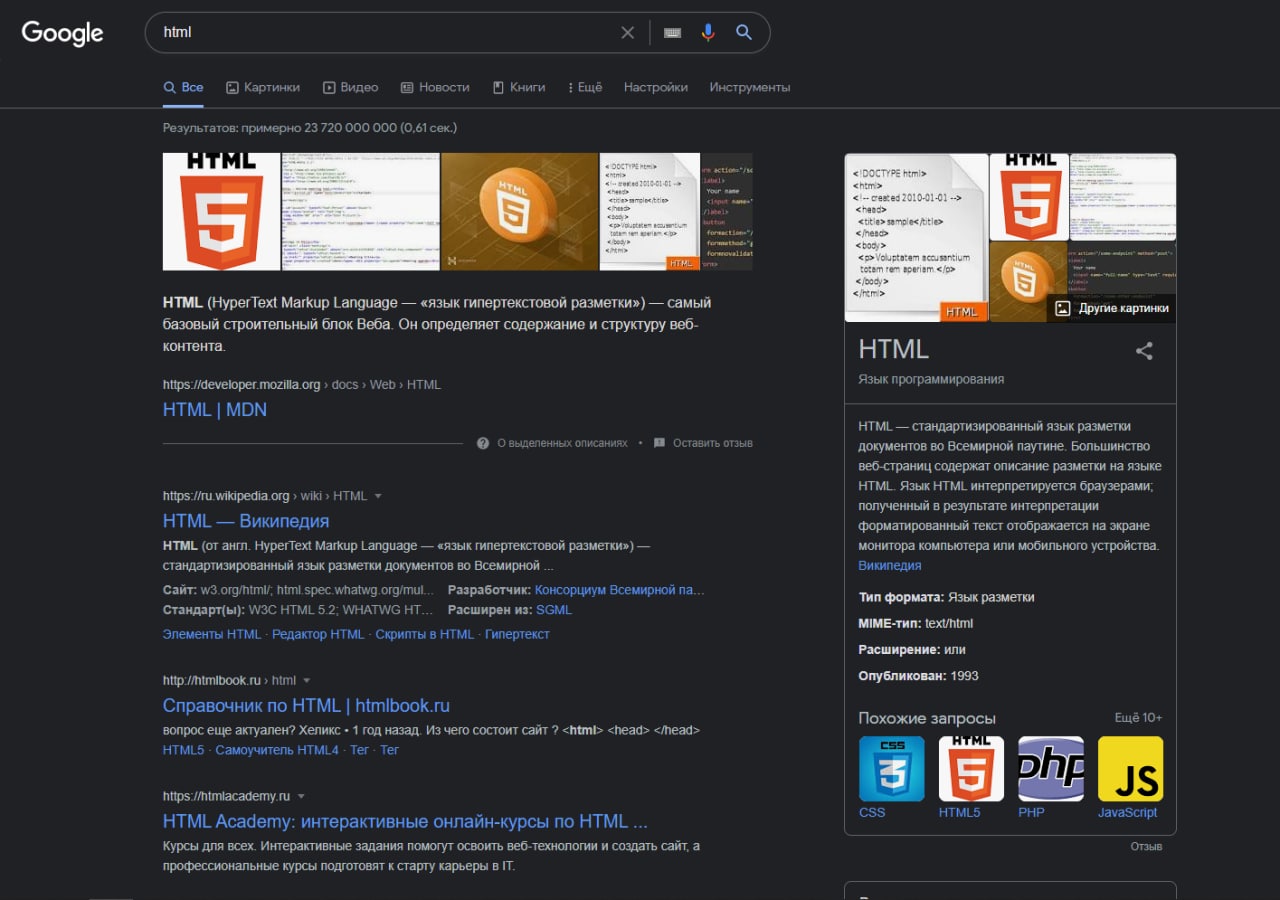The width and height of the screenshot is (1280, 900).
Task: Click Ещё 10+ related queries link
Action: tap(1138, 718)
